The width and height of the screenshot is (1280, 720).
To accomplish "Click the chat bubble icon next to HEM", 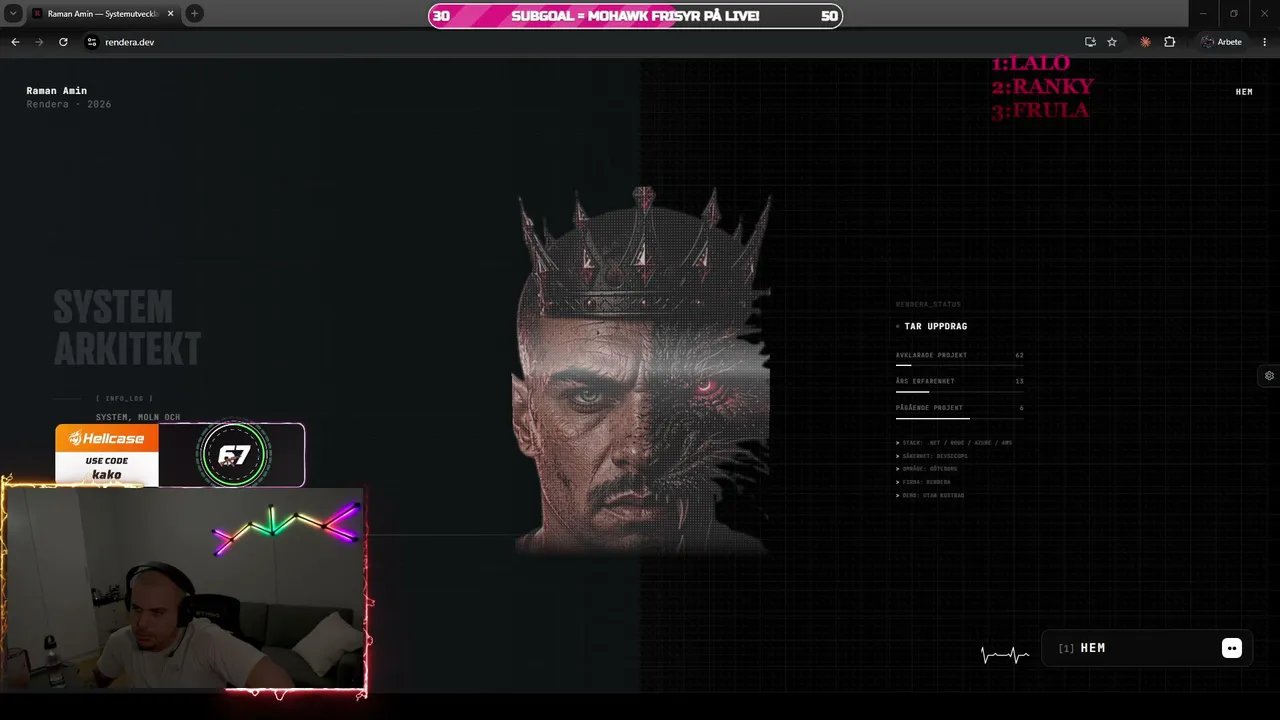I will [x=1232, y=648].
